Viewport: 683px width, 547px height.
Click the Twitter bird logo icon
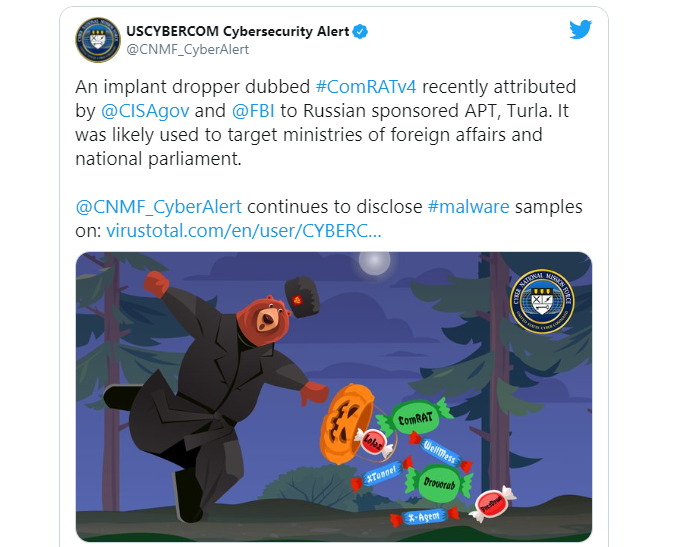point(580,30)
